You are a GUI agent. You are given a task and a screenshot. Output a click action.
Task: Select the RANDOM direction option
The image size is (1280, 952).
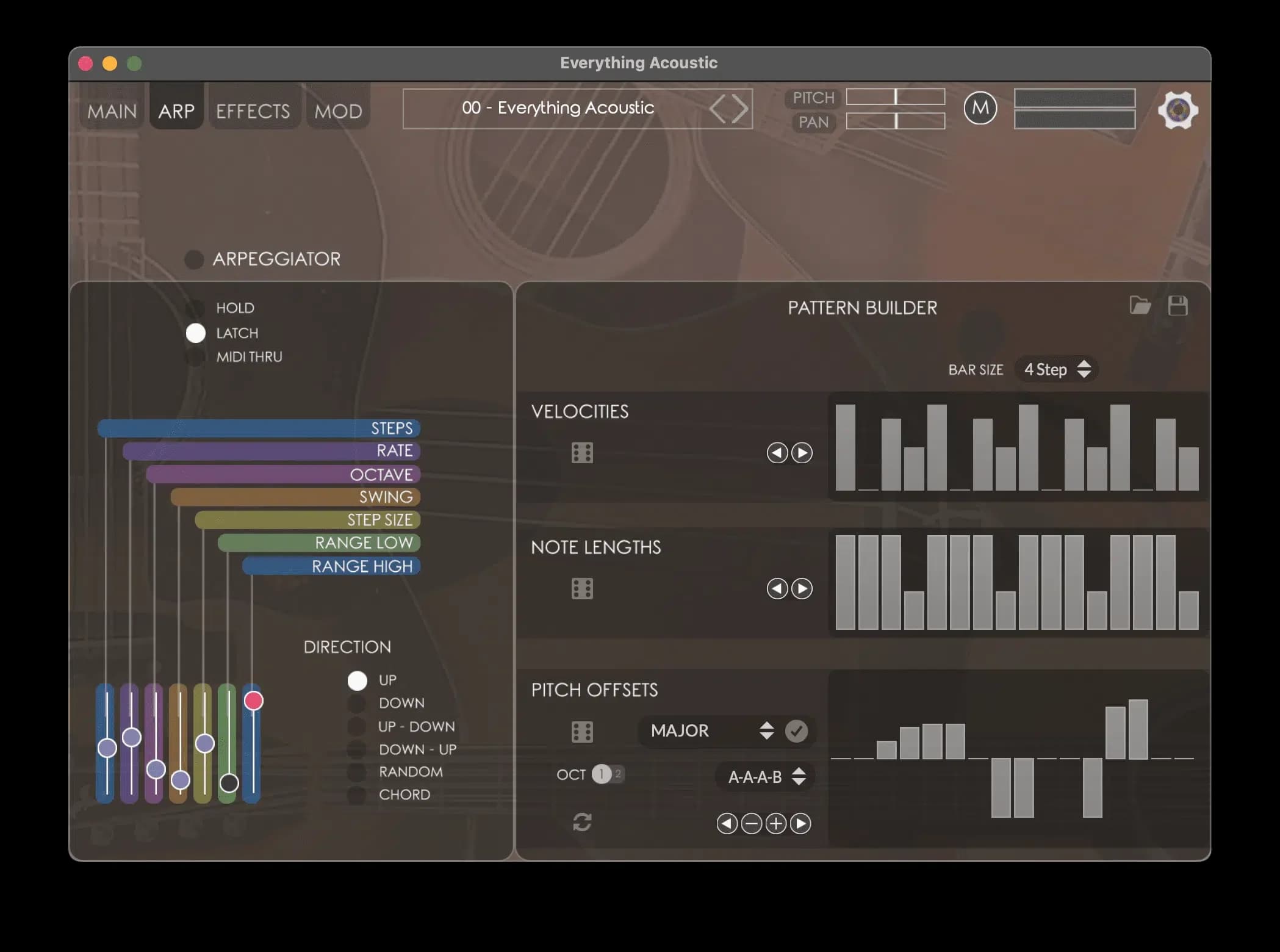357,772
